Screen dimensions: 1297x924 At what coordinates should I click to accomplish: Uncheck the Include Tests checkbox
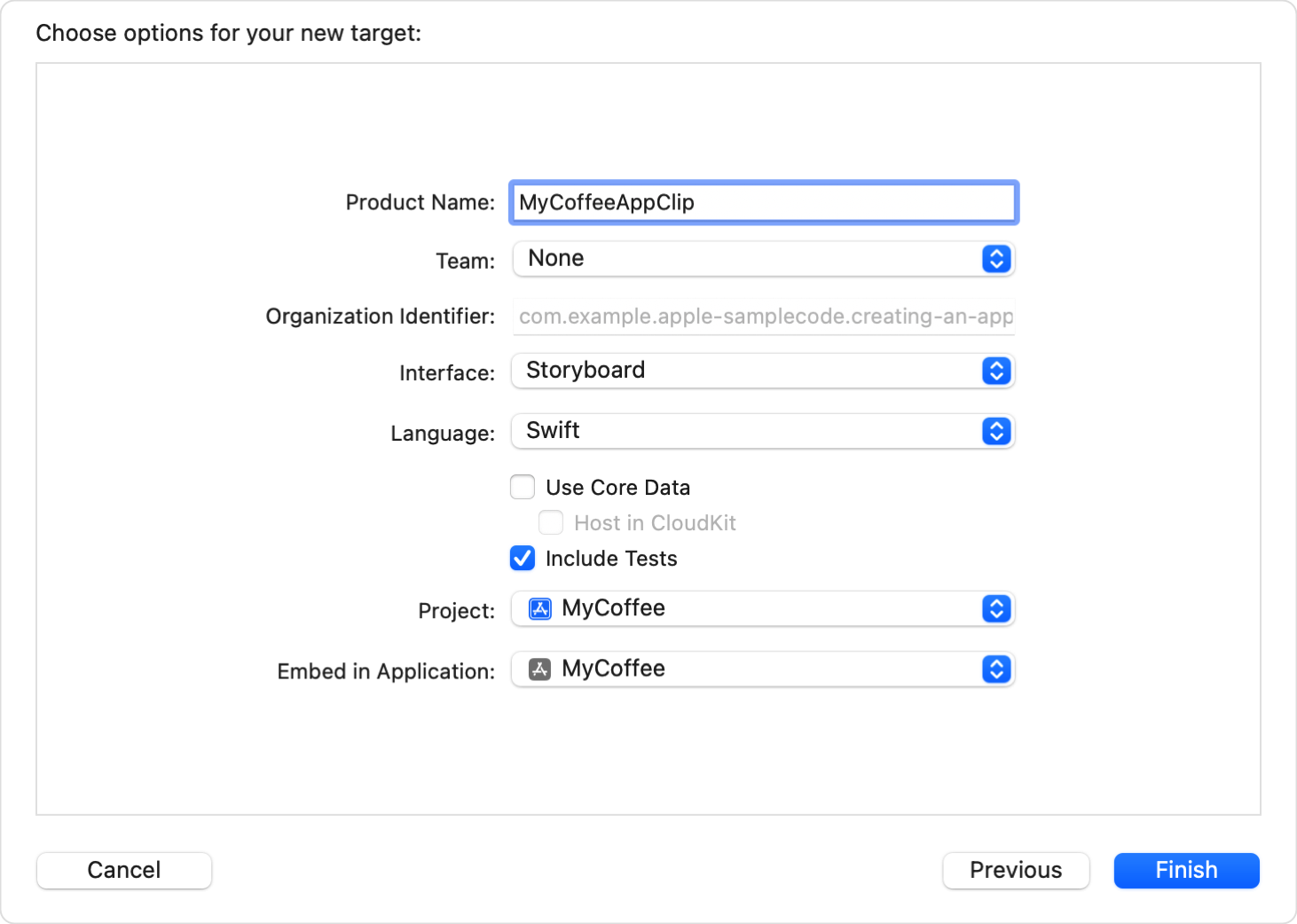(x=523, y=558)
